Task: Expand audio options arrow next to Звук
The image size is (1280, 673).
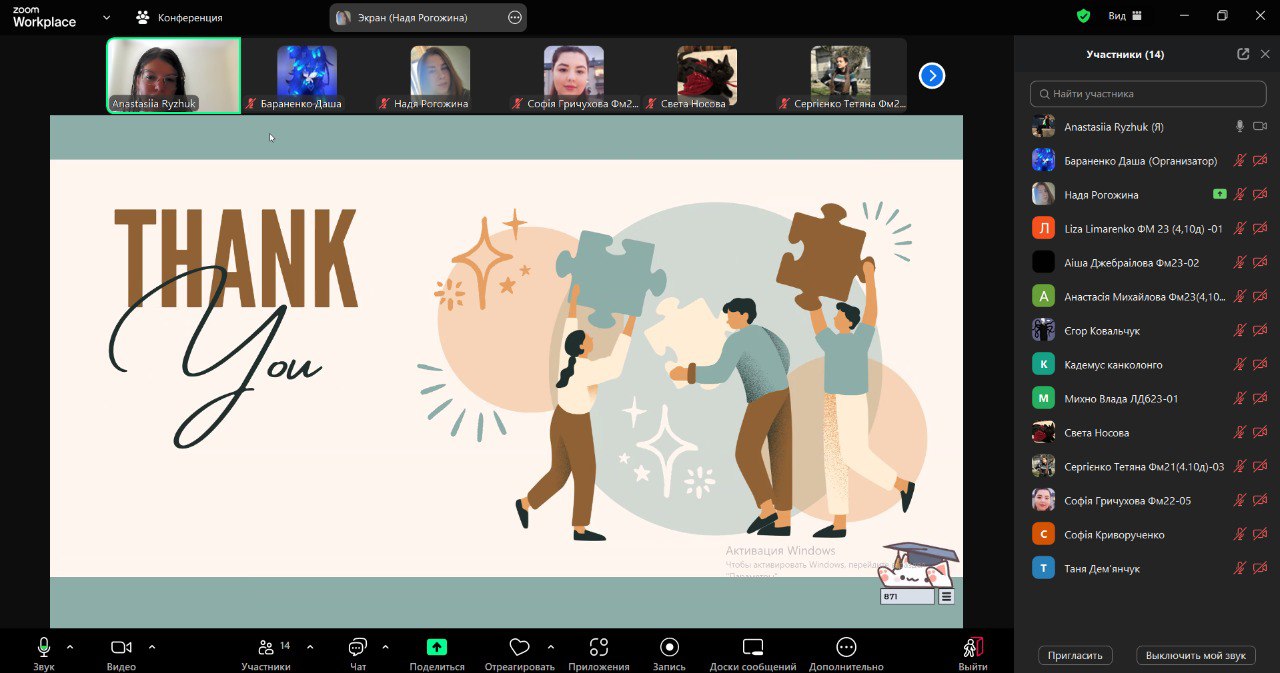Action: pyautogui.click(x=70, y=646)
